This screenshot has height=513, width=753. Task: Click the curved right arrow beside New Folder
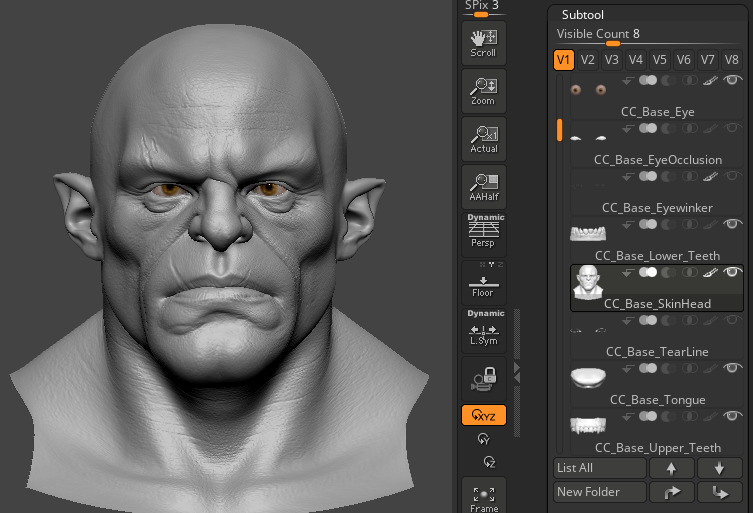pyautogui.click(x=671, y=492)
